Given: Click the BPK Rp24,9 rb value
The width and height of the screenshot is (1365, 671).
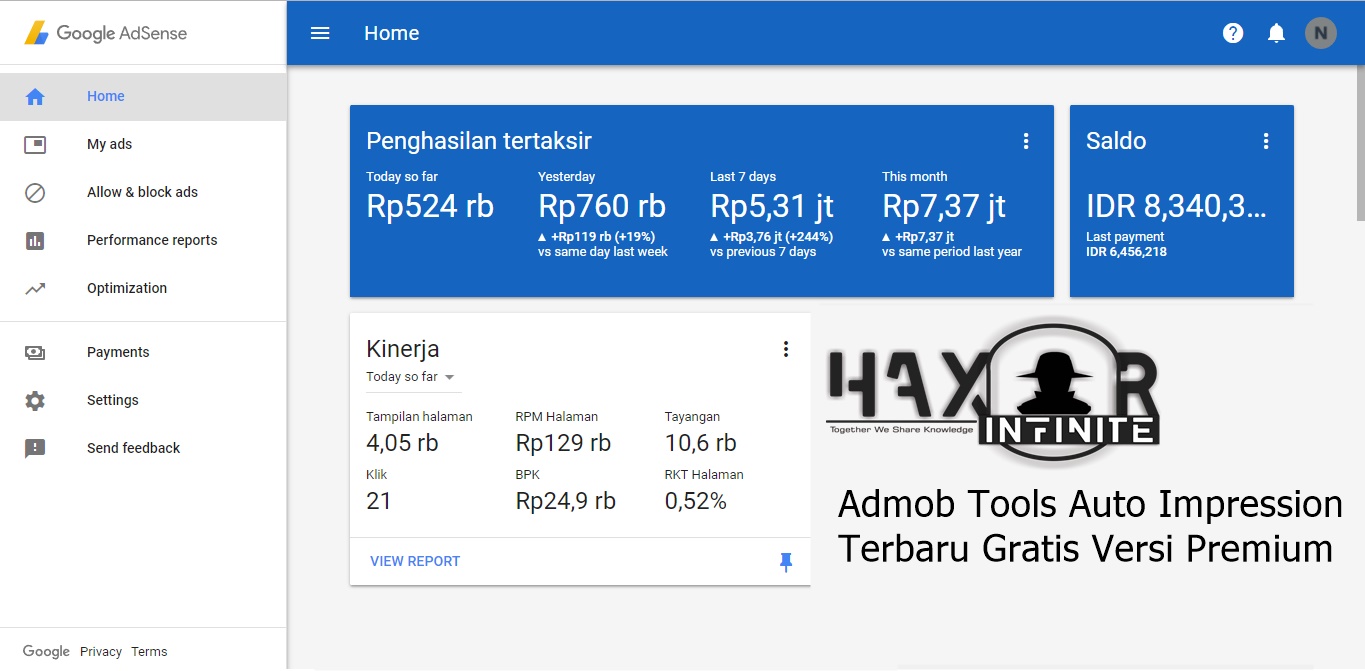Looking at the screenshot, I should click(x=566, y=501).
